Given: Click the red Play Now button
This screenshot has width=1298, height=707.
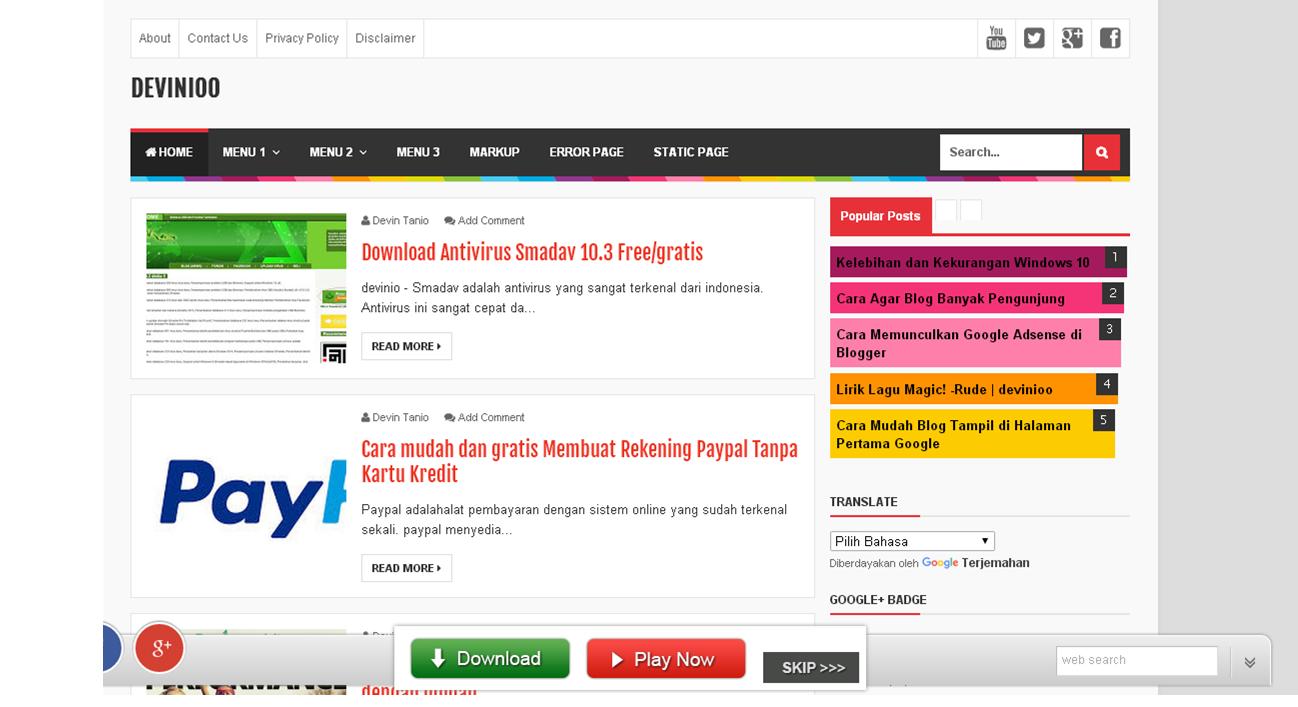Looking at the screenshot, I should tap(666, 659).
